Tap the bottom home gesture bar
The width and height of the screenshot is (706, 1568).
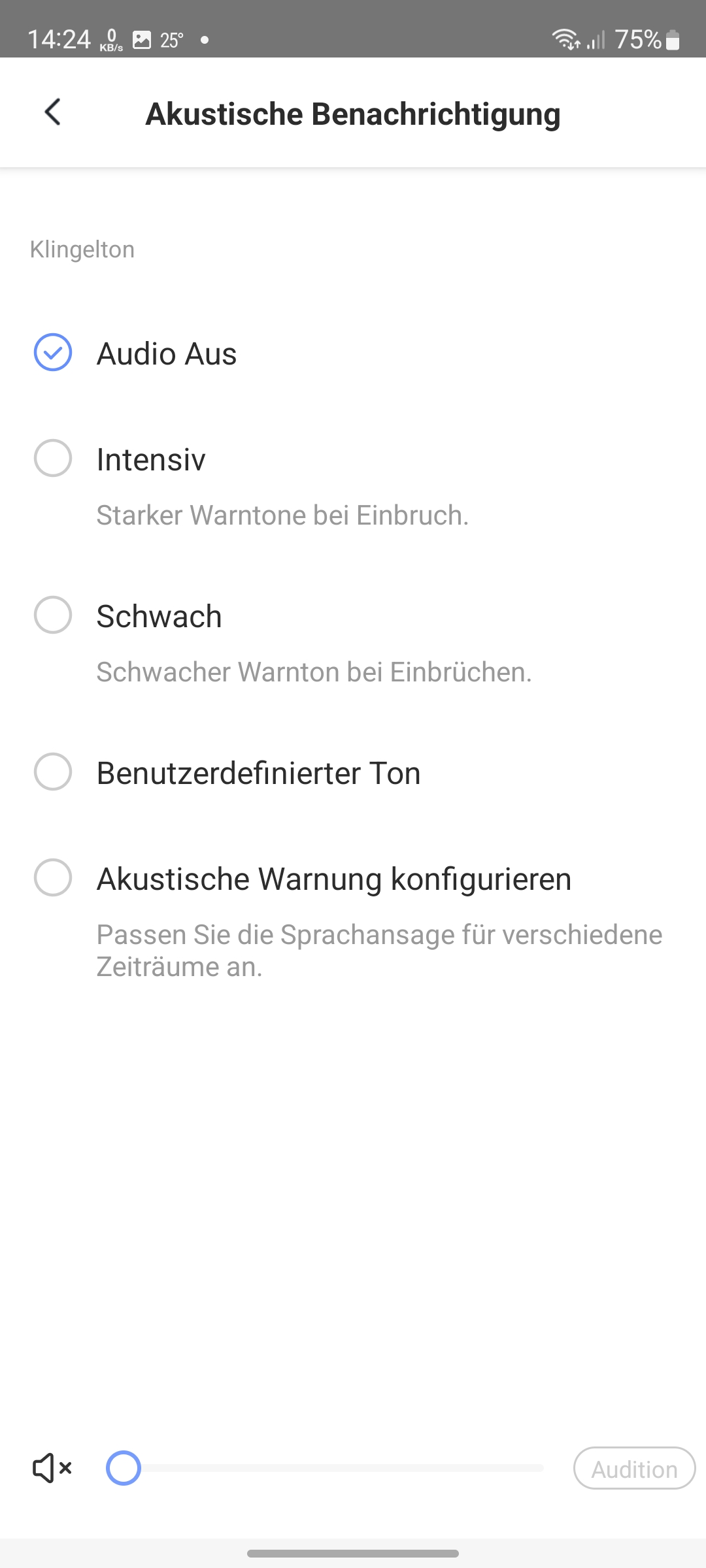click(x=353, y=1554)
